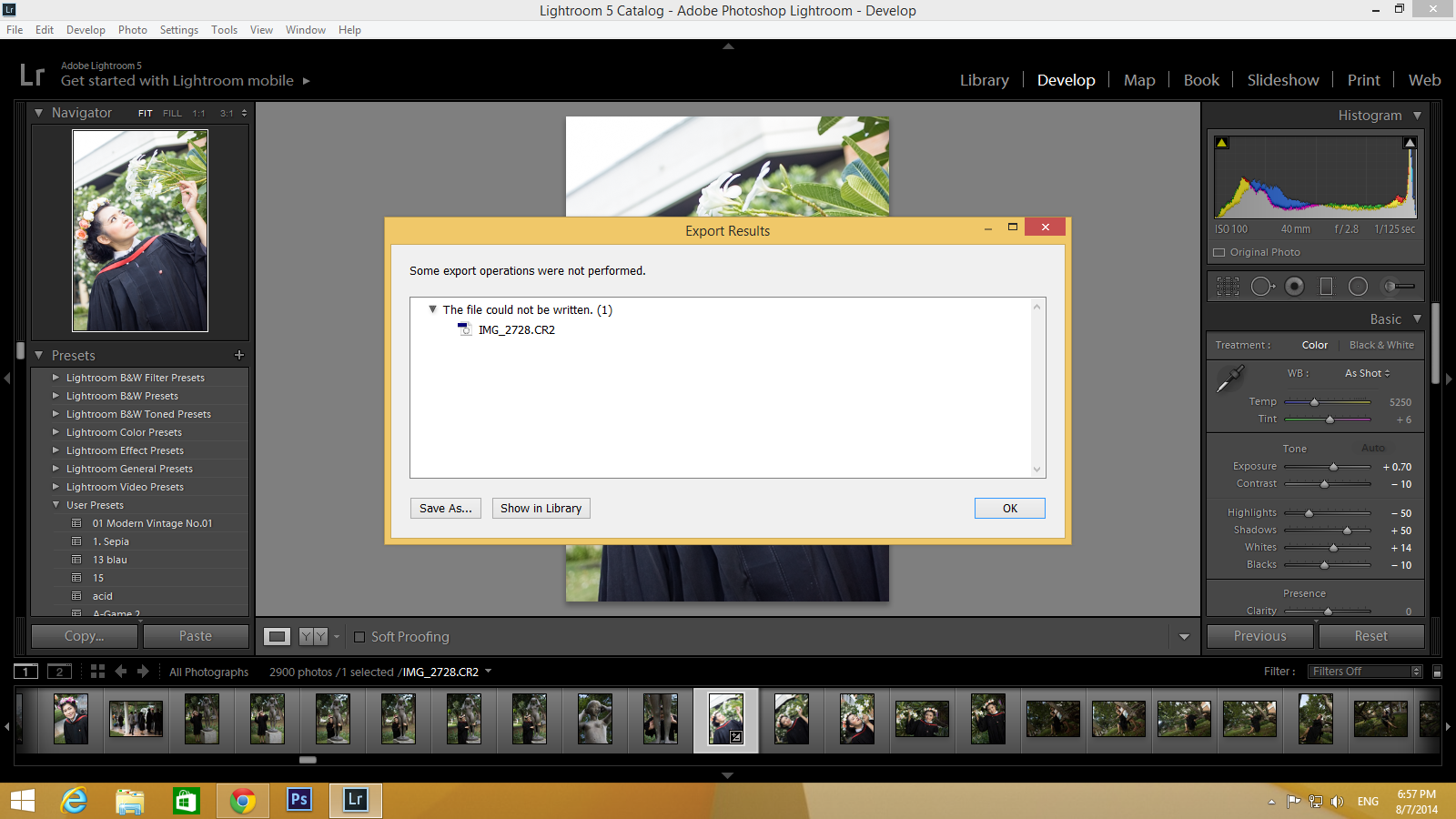Collapse 'The file could not be written' group
The image size is (1456, 819).
432,309
